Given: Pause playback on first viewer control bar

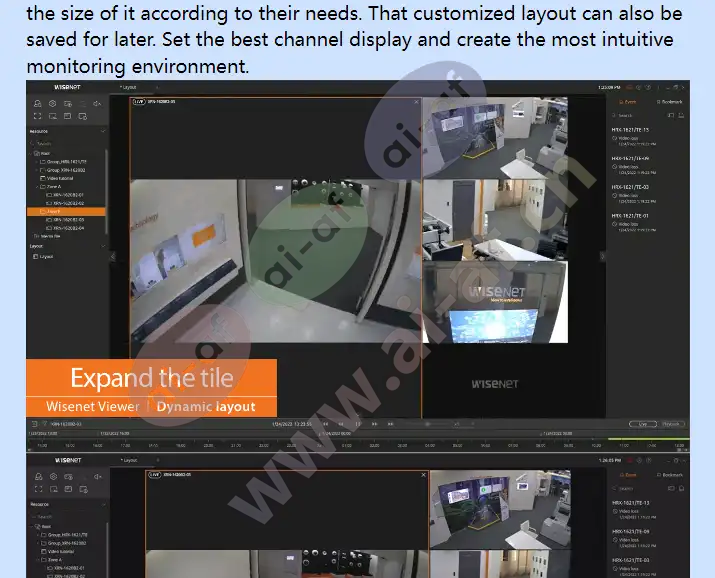Looking at the screenshot, I should tap(358, 424).
